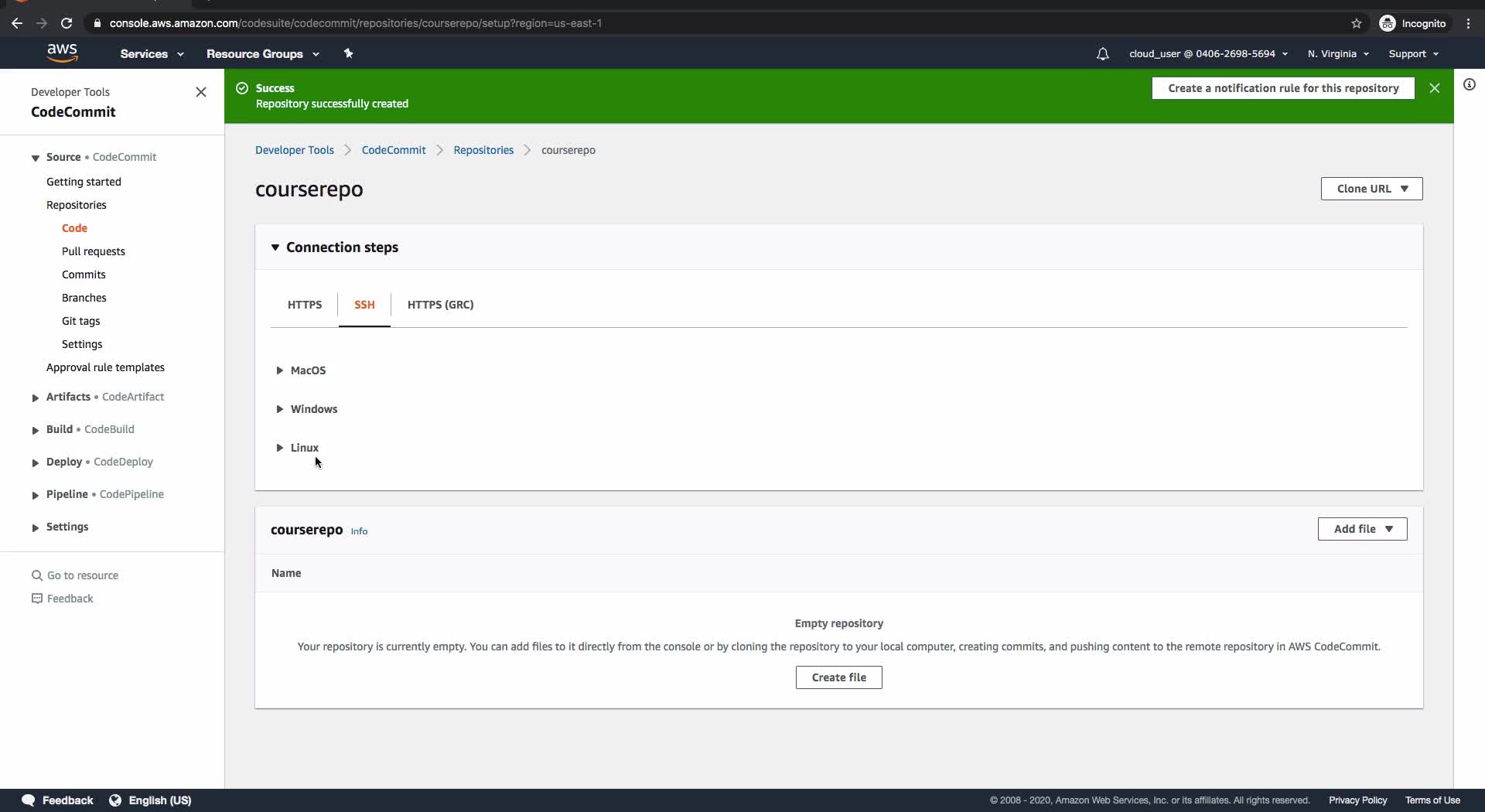Open the N. Virginia region selector
This screenshot has height=812, width=1485.
[x=1338, y=53]
